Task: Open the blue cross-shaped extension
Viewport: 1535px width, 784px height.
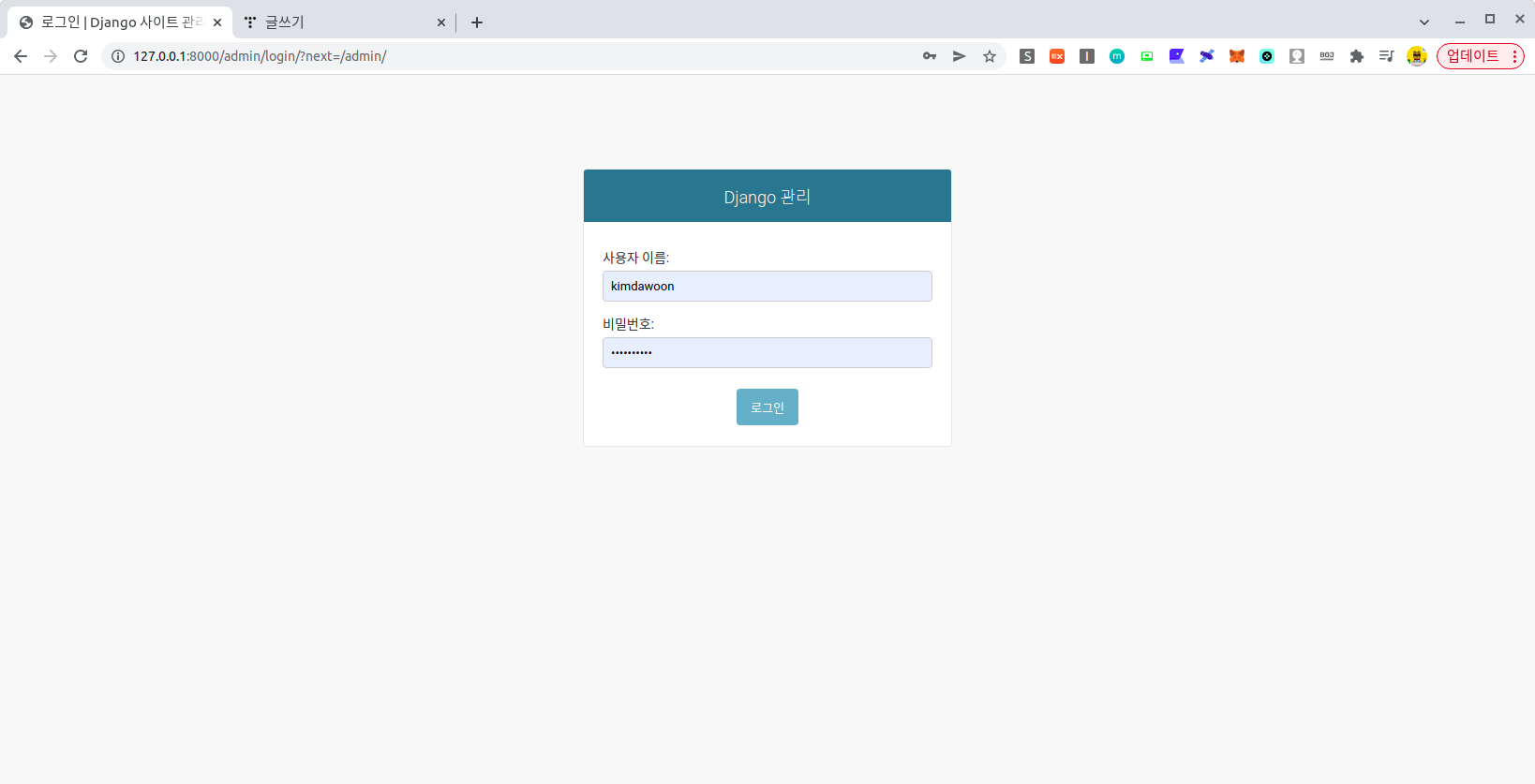Action: (1207, 56)
